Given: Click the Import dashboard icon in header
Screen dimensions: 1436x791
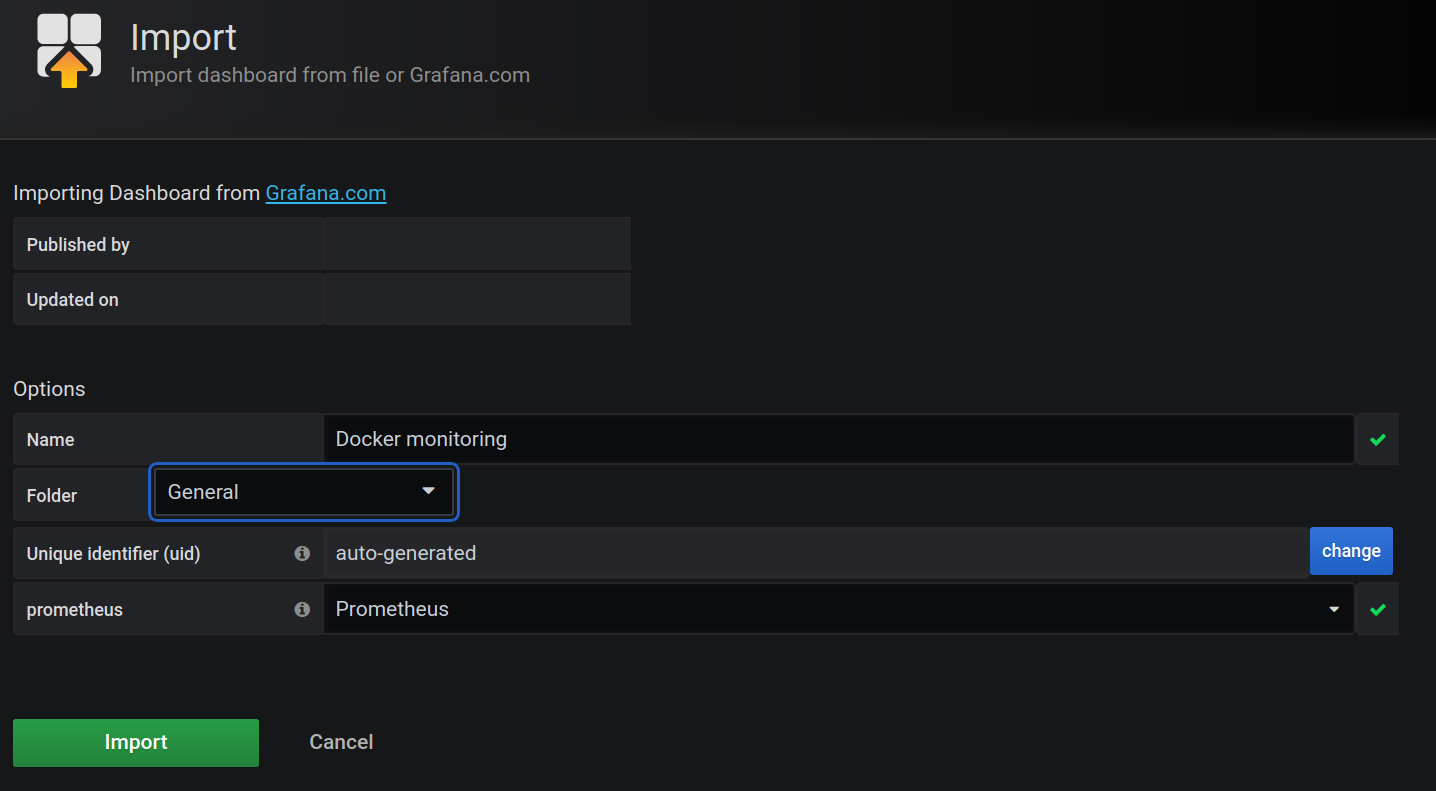Looking at the screenshot, I should click(x=69, y=51).
